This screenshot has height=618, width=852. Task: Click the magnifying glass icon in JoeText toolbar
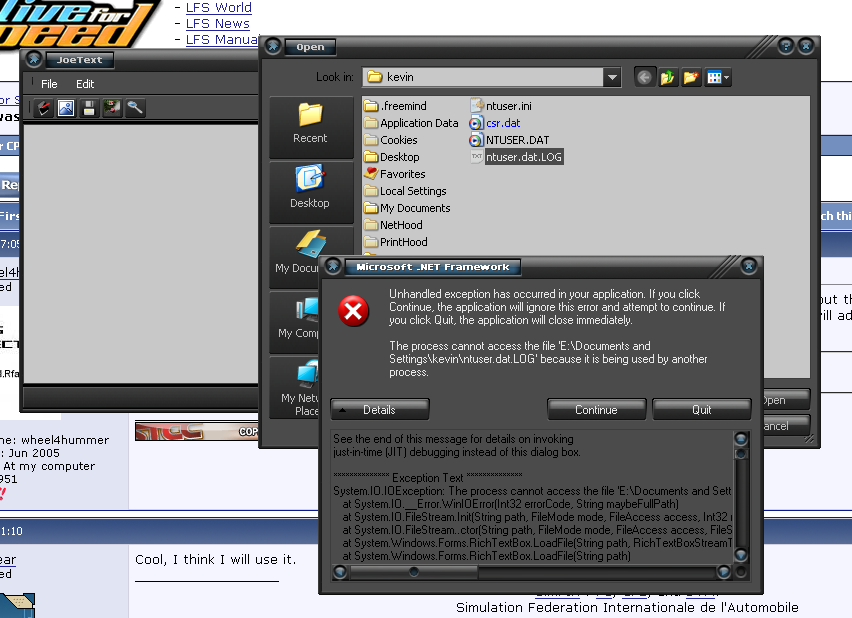tap(135, 108)
